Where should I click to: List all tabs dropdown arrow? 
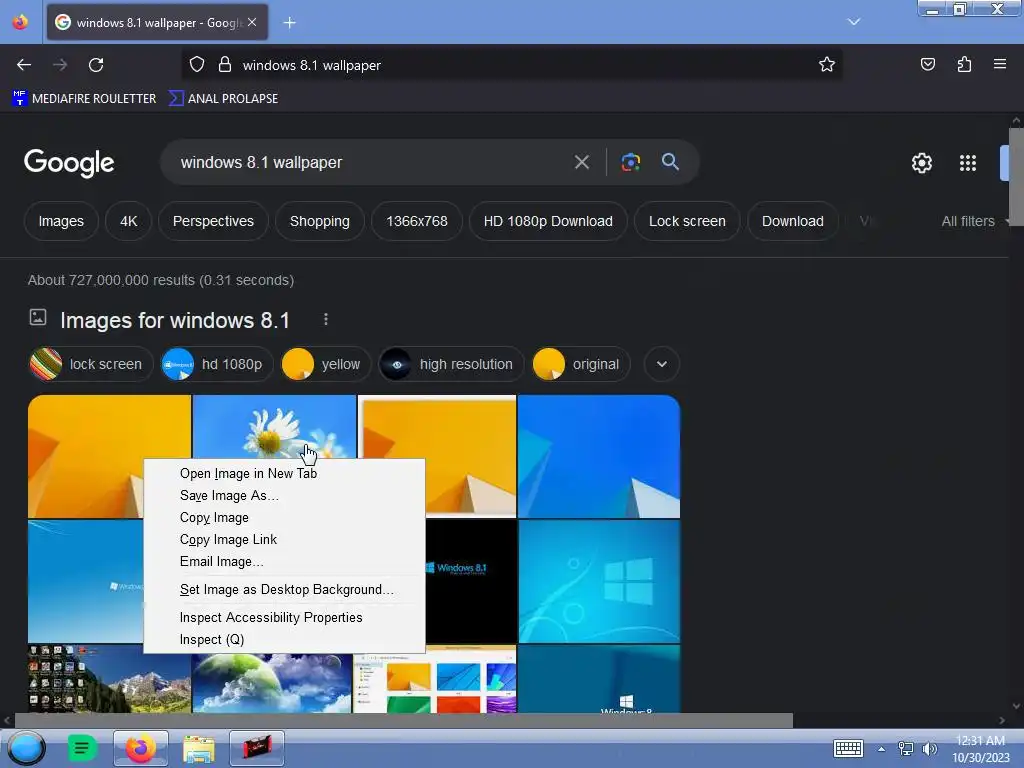(854, 22)
